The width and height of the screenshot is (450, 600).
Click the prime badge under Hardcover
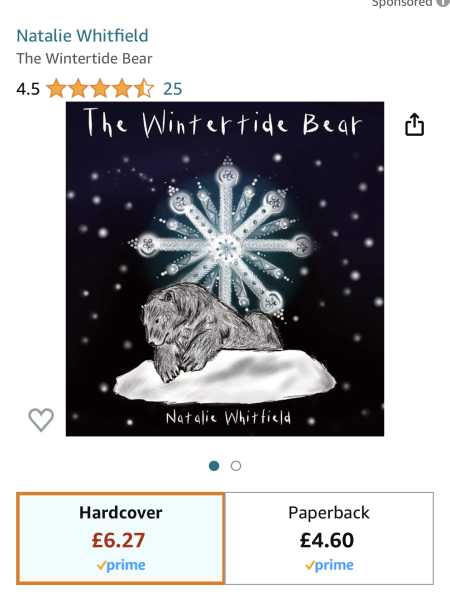point(121,565)
